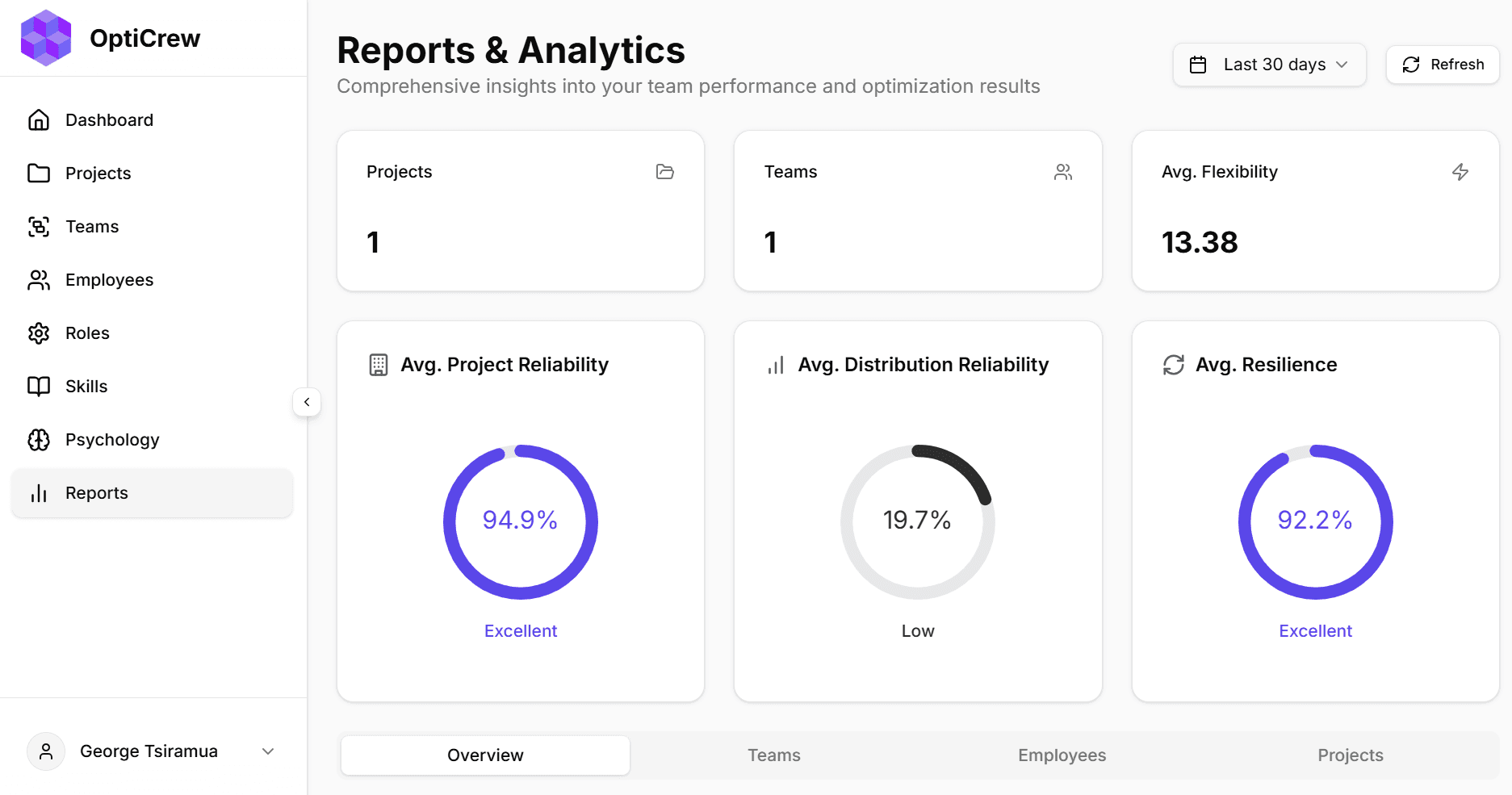Open the Employees tab

point(1062,755)
